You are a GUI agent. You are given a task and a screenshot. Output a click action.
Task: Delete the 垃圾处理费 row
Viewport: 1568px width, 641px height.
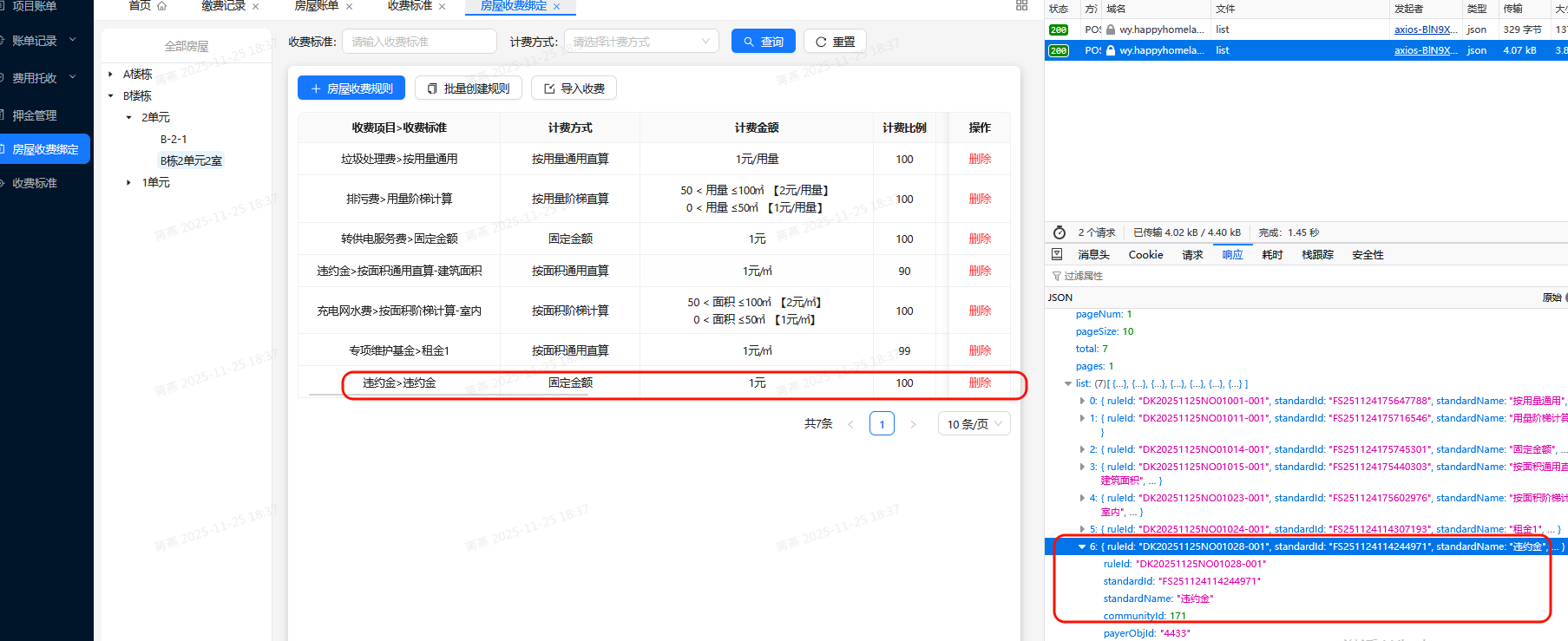pyautogui.click(x=980, y=160)
